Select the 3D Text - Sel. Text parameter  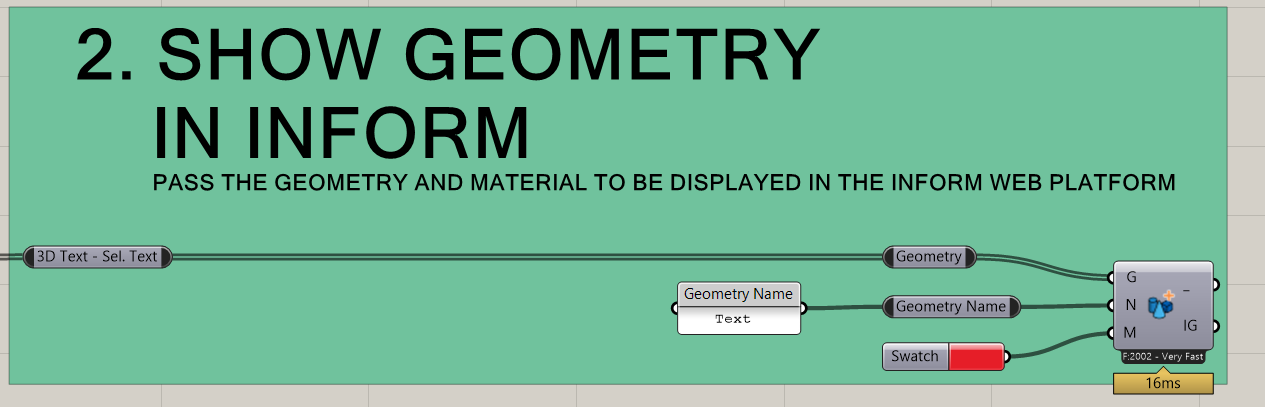click(97, 257)
